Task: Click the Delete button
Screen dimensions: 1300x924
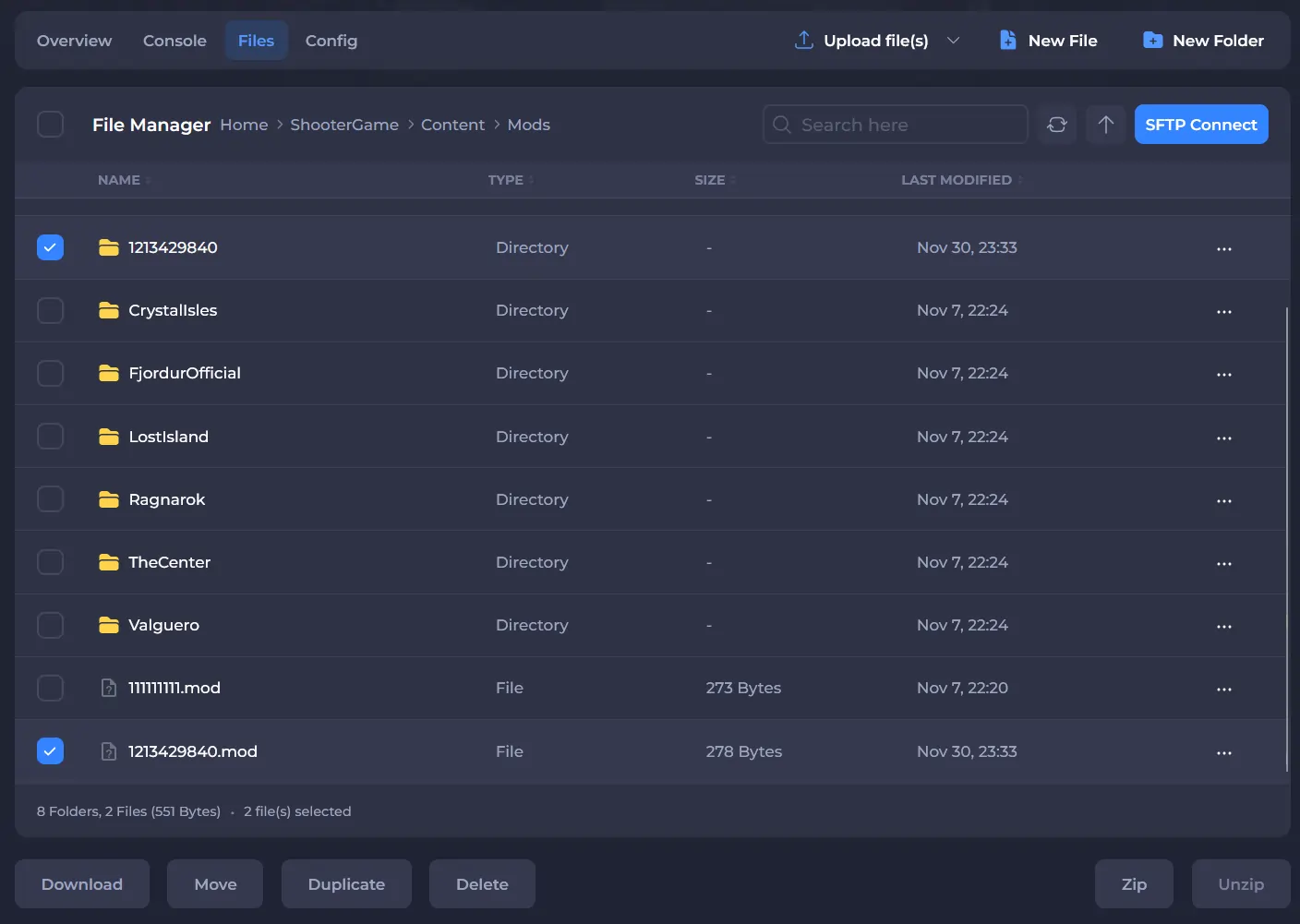Action: pyautogui.click(x=482, y=884)
